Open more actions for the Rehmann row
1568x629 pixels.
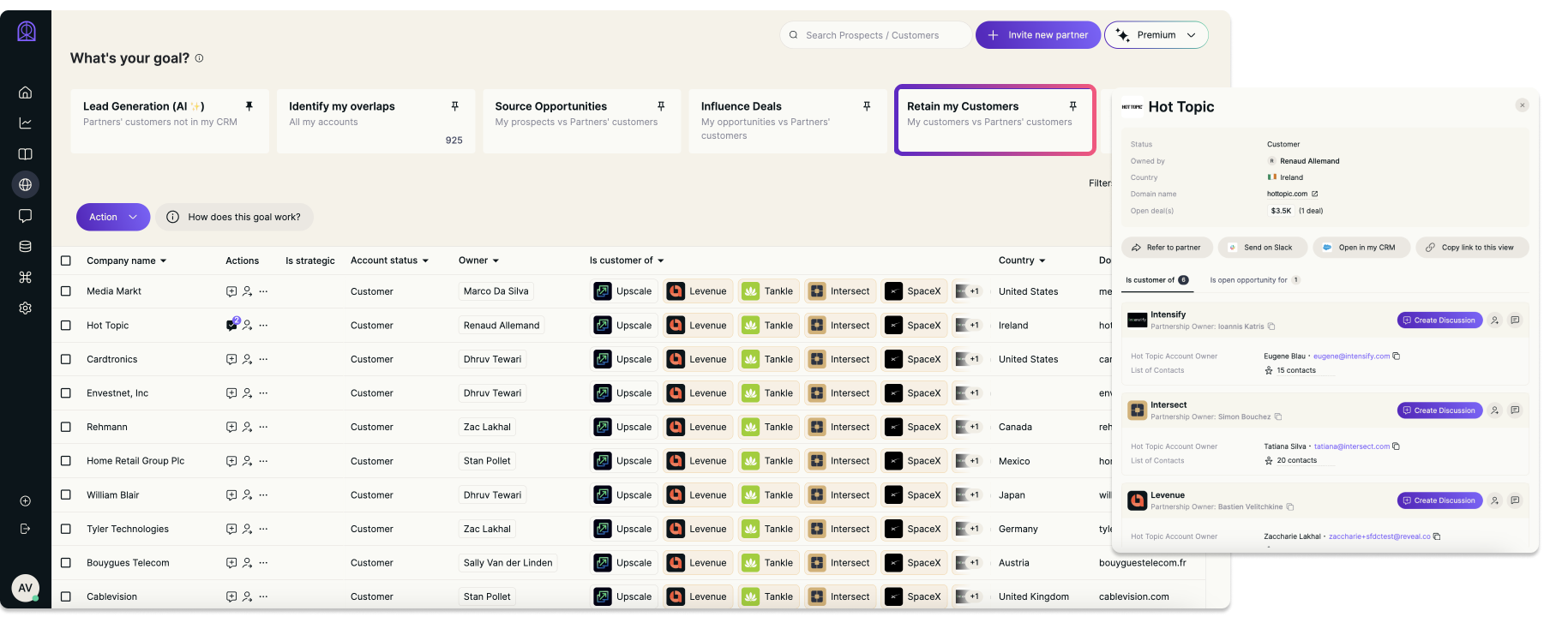tap(263, 427)
